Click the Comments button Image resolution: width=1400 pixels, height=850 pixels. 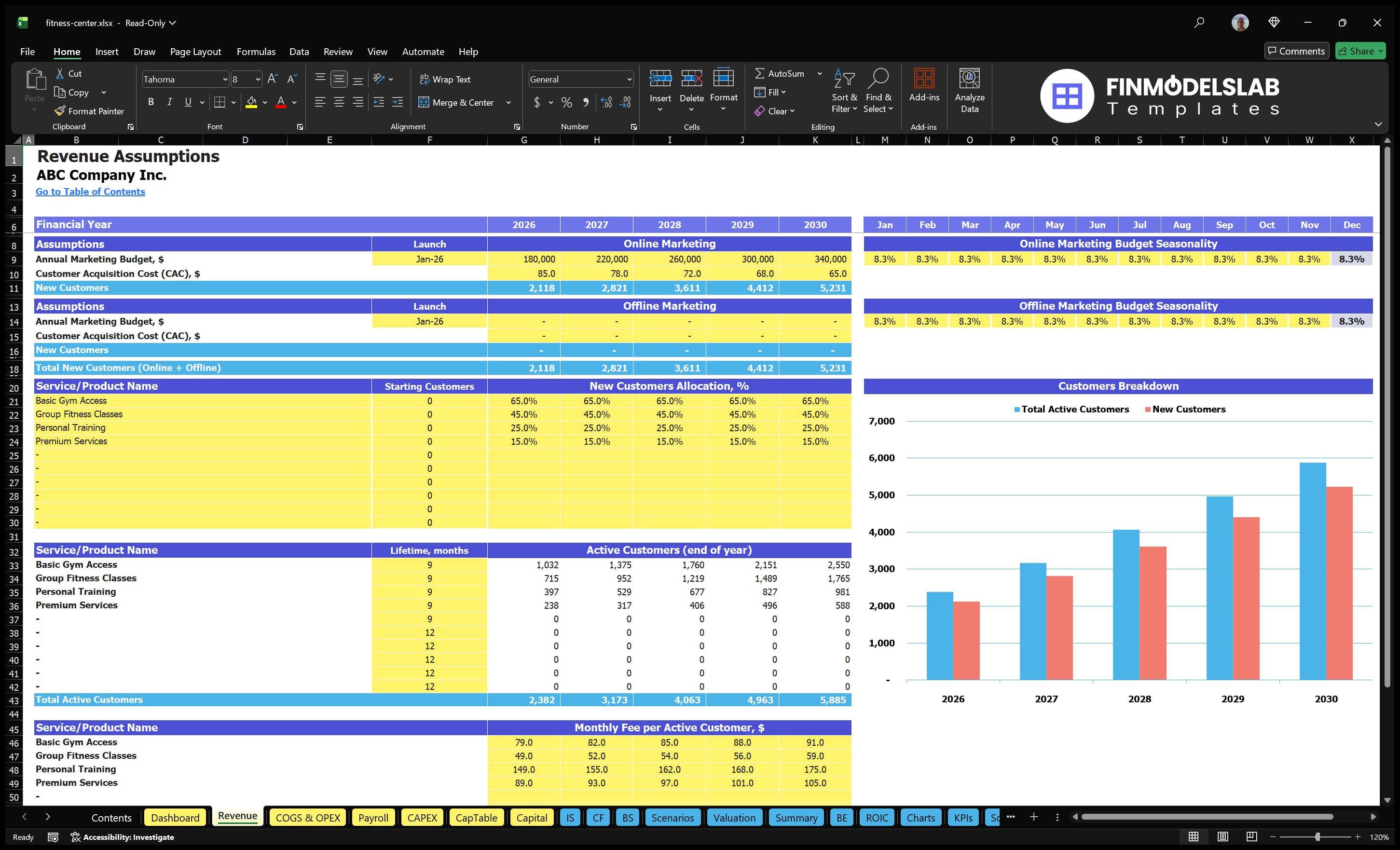point(1297,51)
